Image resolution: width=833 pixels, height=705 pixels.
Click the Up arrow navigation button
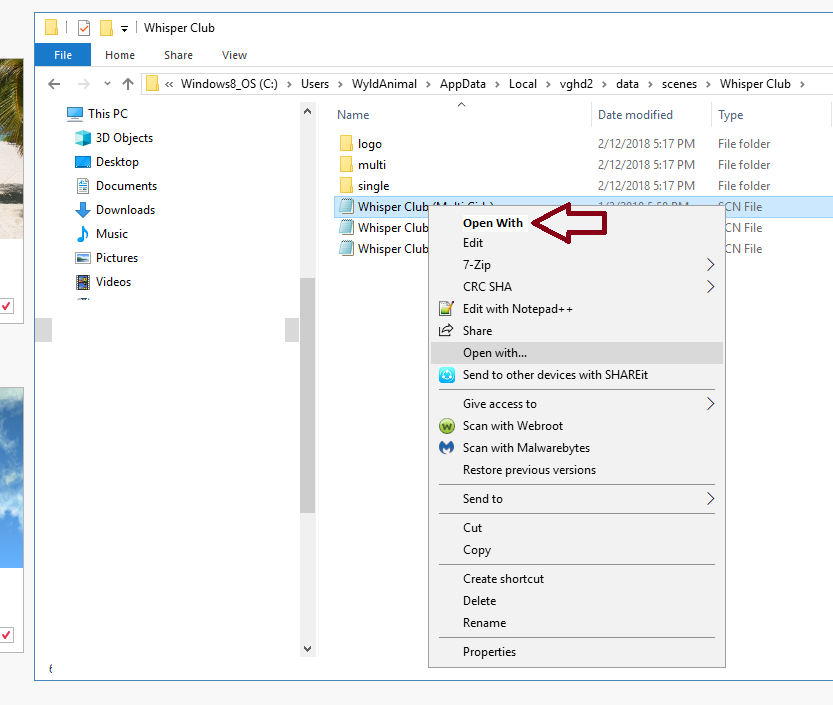coord(128,84)
